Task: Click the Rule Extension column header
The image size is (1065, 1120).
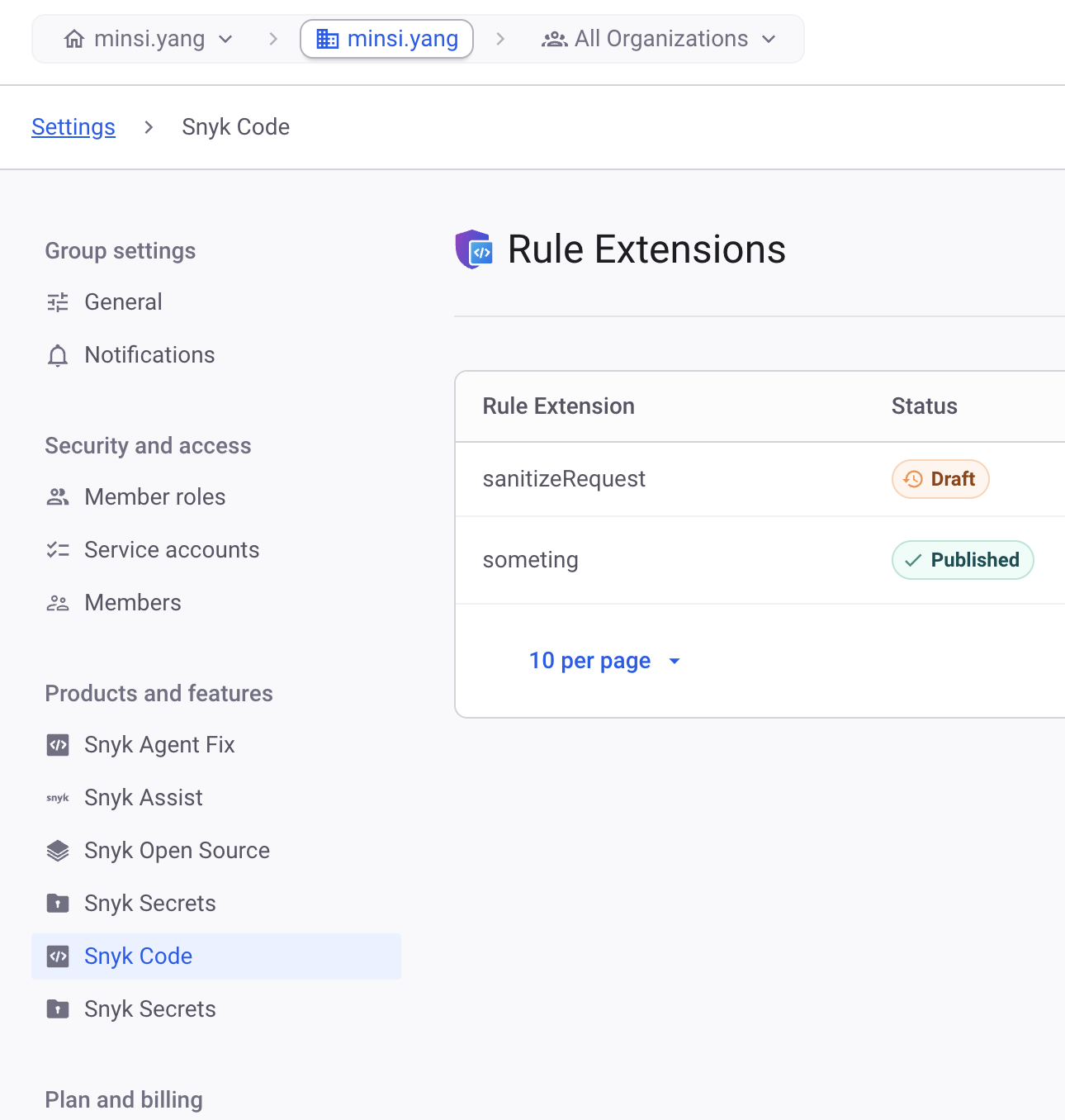Action: coord(559,406)
